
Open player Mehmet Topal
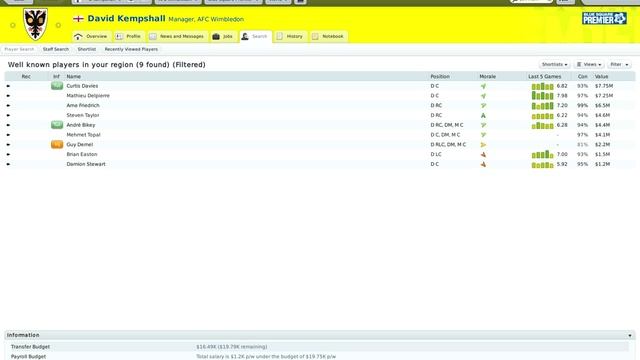pos(83,135)
